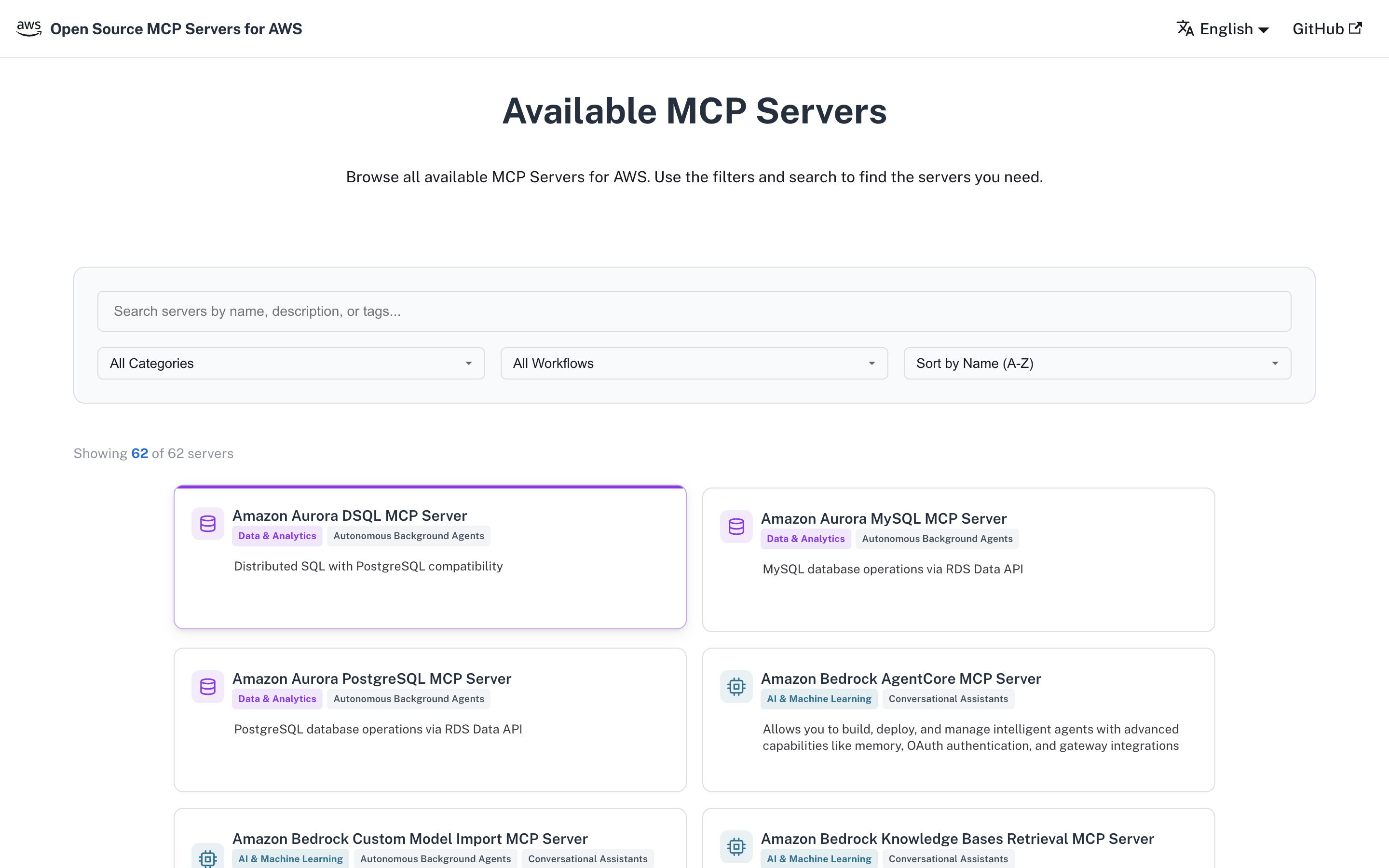
Task: Click the Bedrock Custom Model Import chip icon
Action: pyautogui.click(x=208, y=855)
